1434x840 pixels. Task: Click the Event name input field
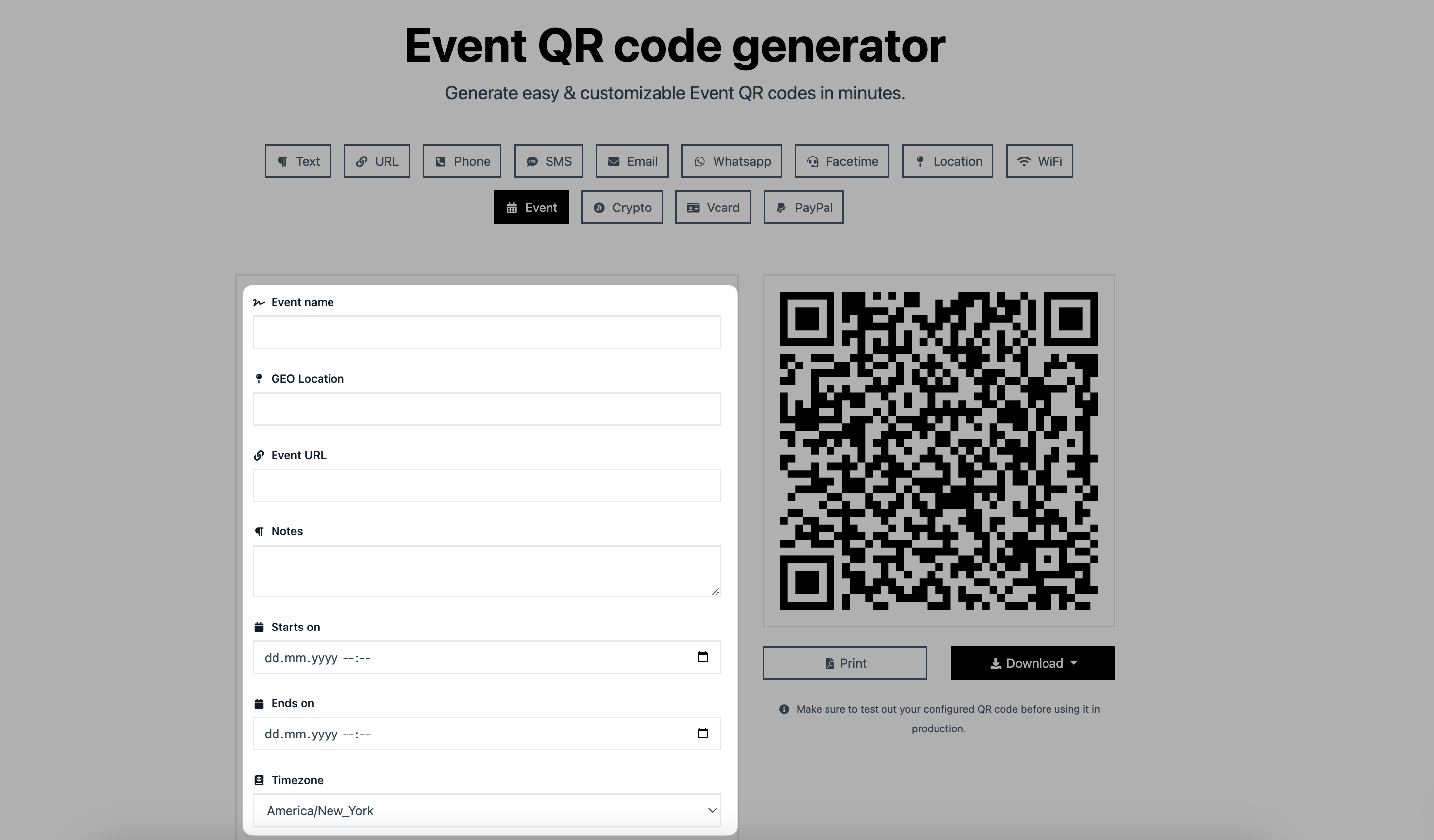point(487,331)
